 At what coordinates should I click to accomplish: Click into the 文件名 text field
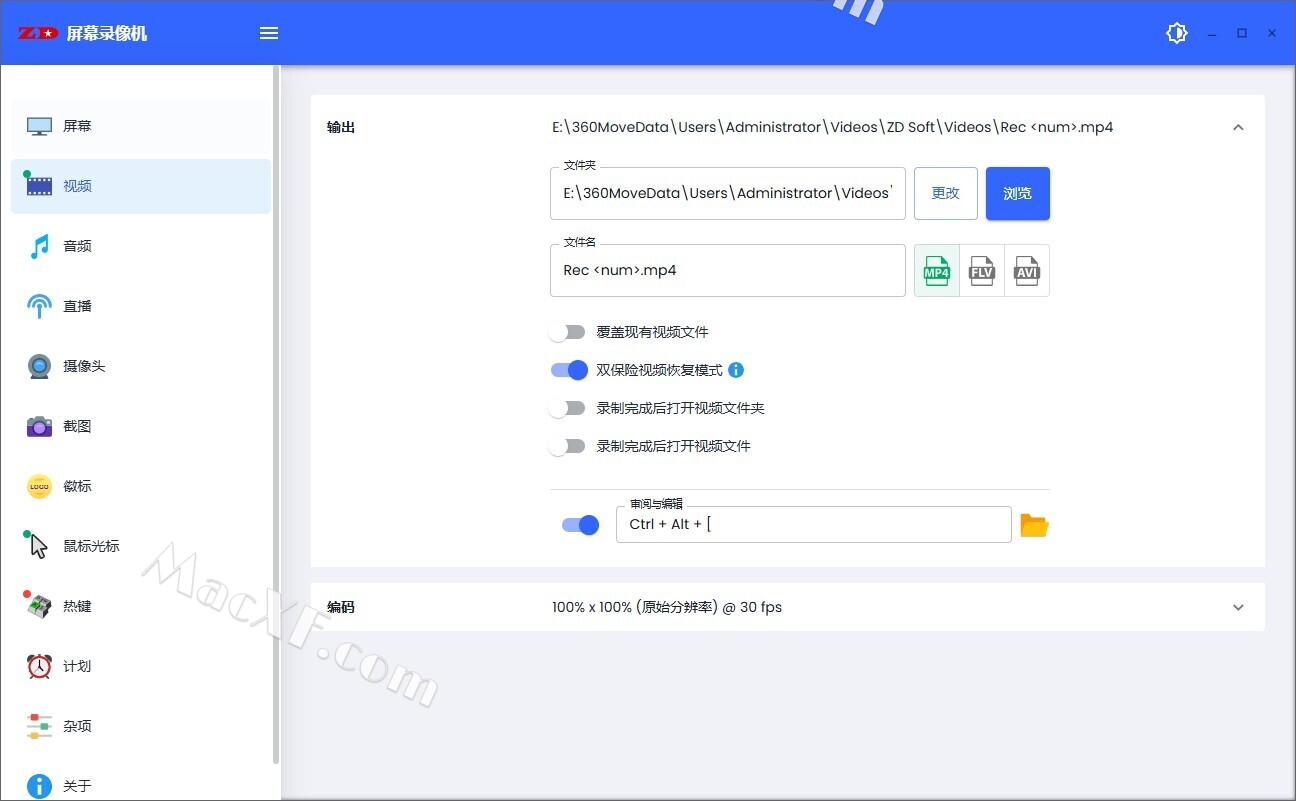(727, 271)
